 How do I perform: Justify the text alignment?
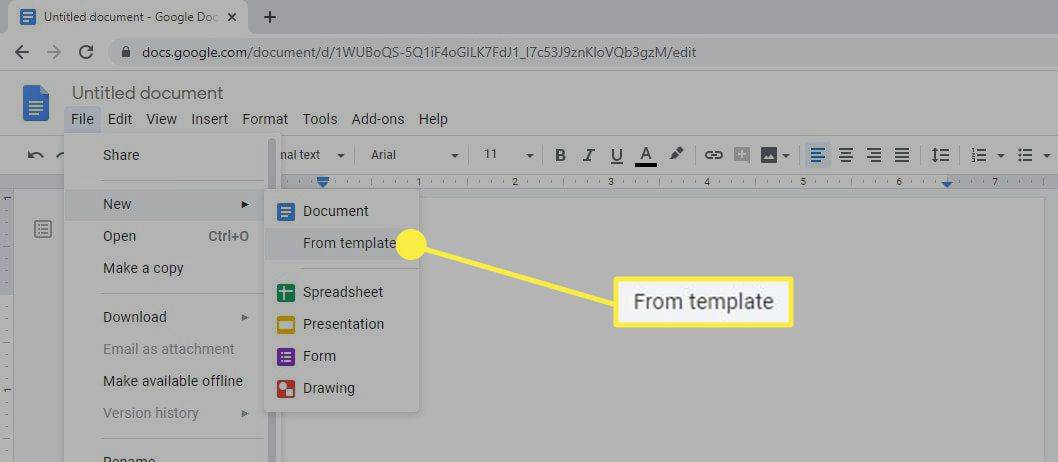[902, 155]
